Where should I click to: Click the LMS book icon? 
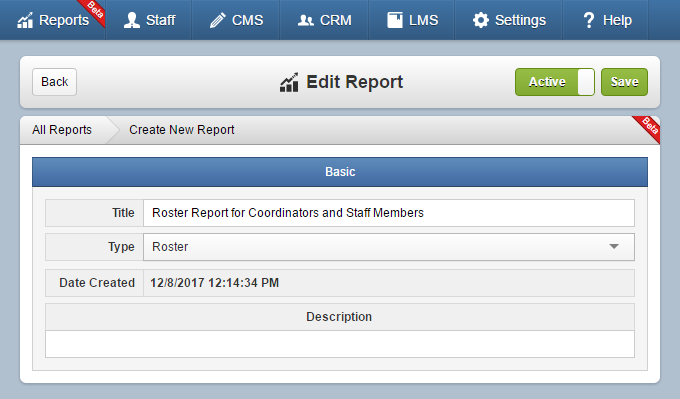395,20
